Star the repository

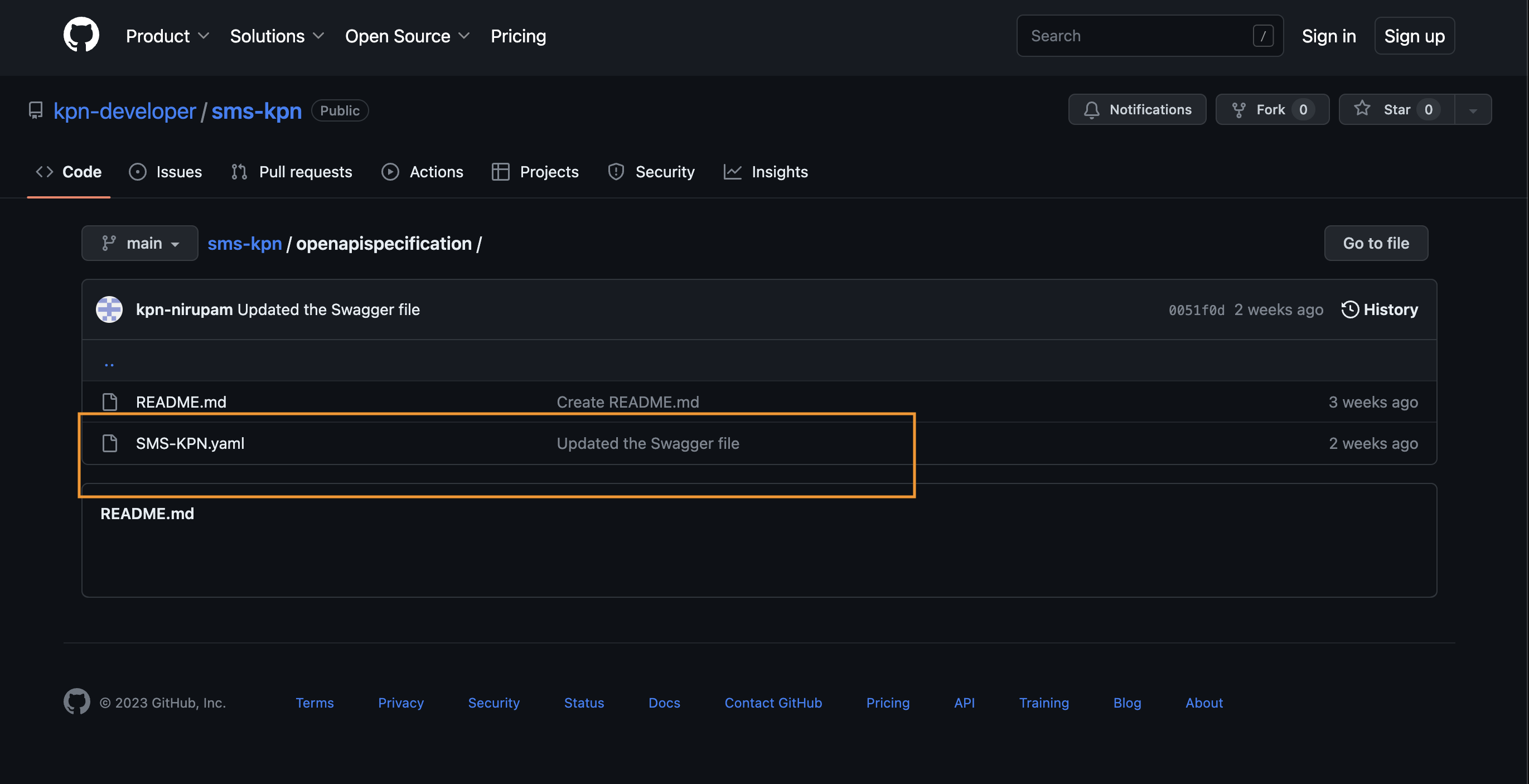(x=1397, y=110)
